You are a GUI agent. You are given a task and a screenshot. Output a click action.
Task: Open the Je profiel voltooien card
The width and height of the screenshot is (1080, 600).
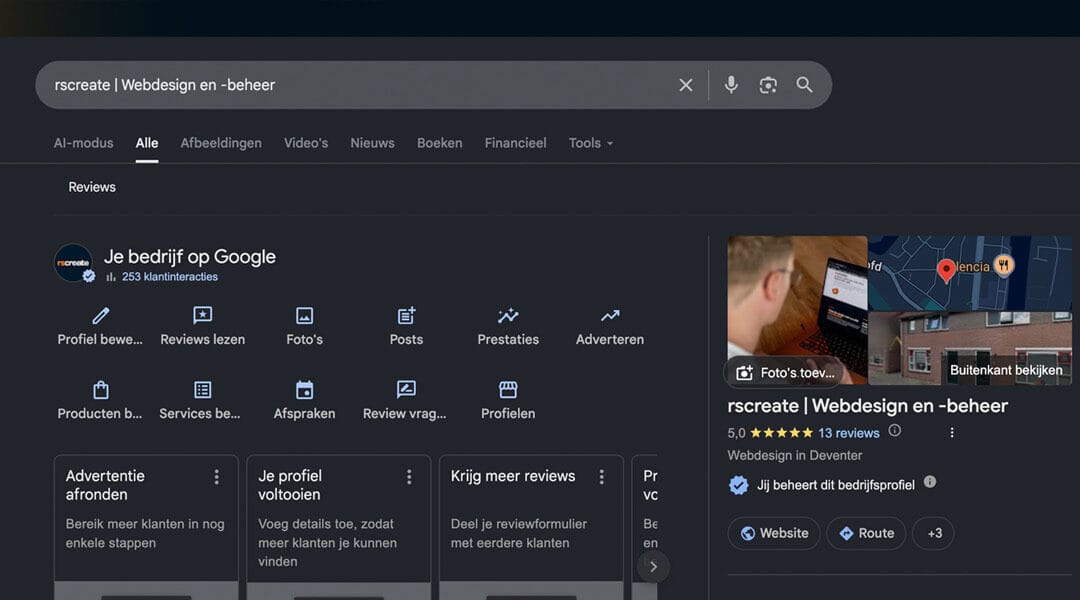click(x=338, y=527)
